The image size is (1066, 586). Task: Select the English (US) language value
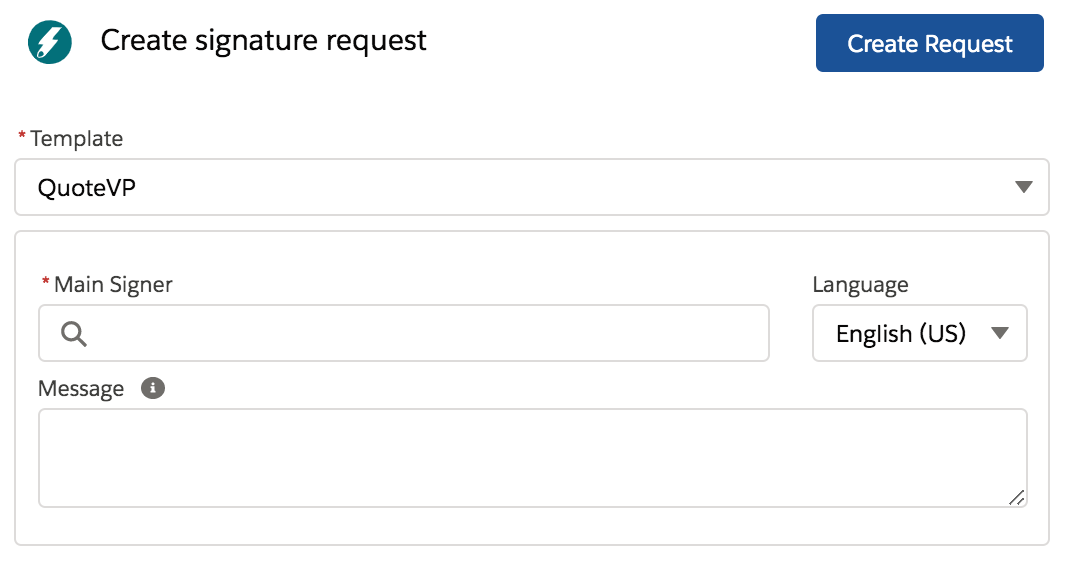(x=900, y=334)
